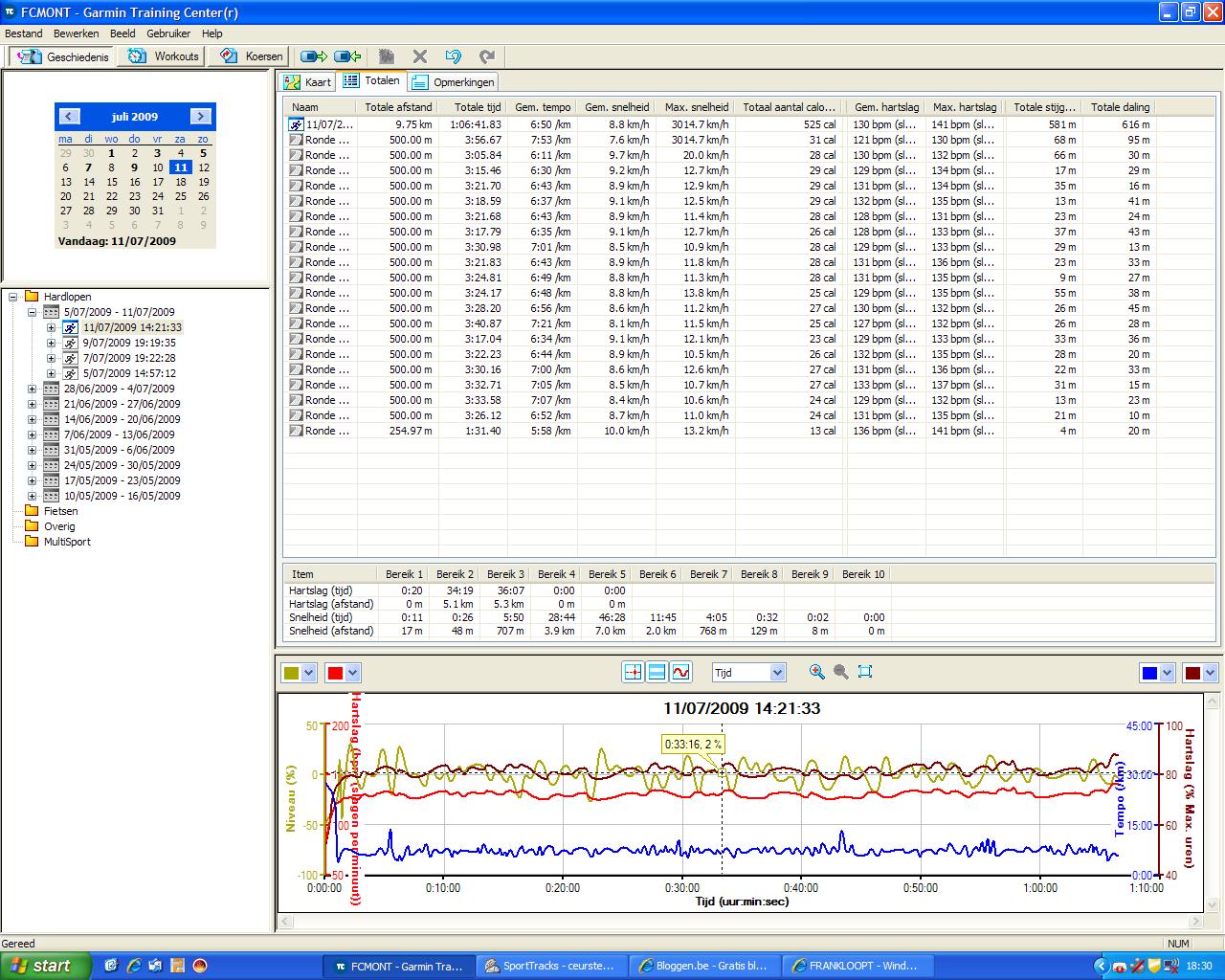Image resolution: width=1225 pixels, height=980 pixels.
Task: Click the Send to Device toolbar icon
Action: click(x=314, y=56)
